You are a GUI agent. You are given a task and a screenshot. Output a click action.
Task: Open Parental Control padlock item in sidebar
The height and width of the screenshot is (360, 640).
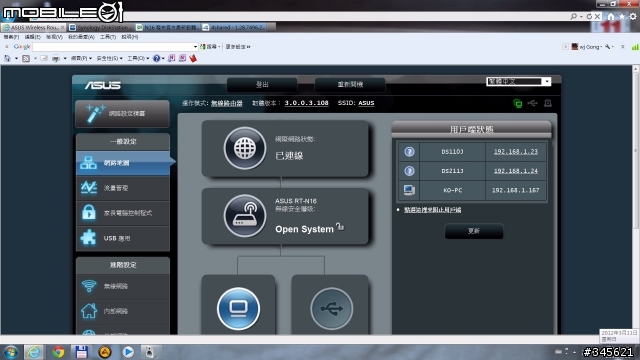pos(122,213)
